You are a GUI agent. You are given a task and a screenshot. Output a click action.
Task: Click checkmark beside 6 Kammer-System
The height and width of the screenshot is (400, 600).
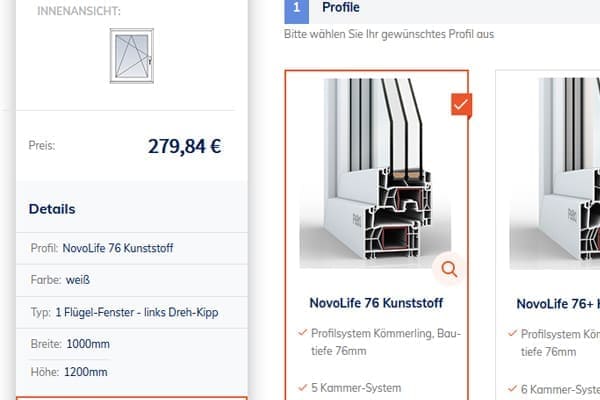[513, 389]
